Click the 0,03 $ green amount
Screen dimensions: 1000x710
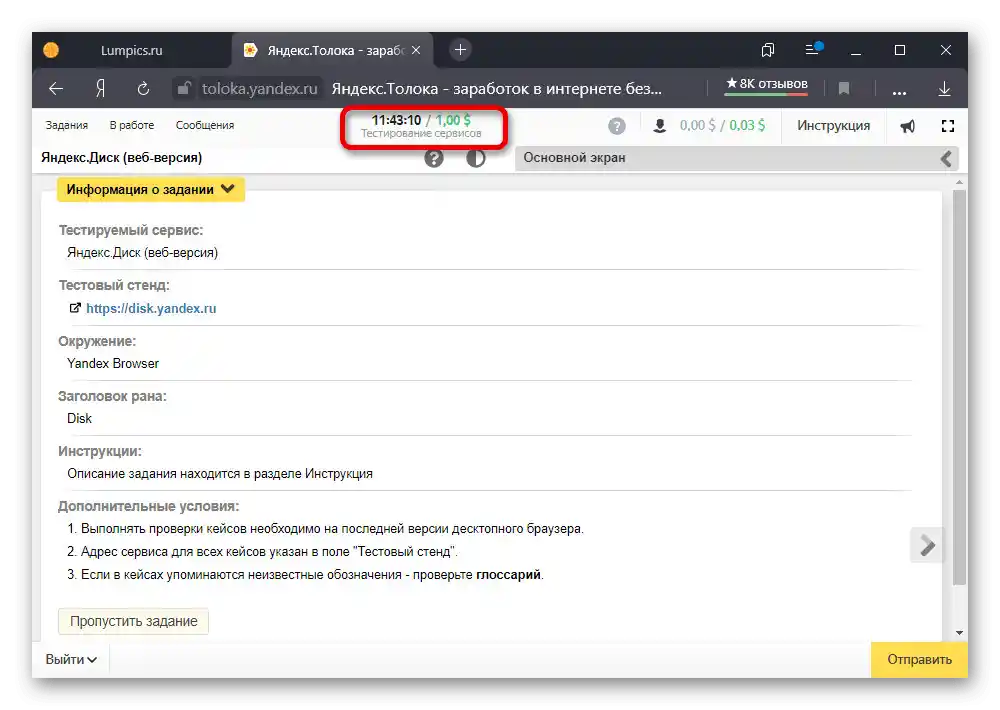click(x=747, y=125)
